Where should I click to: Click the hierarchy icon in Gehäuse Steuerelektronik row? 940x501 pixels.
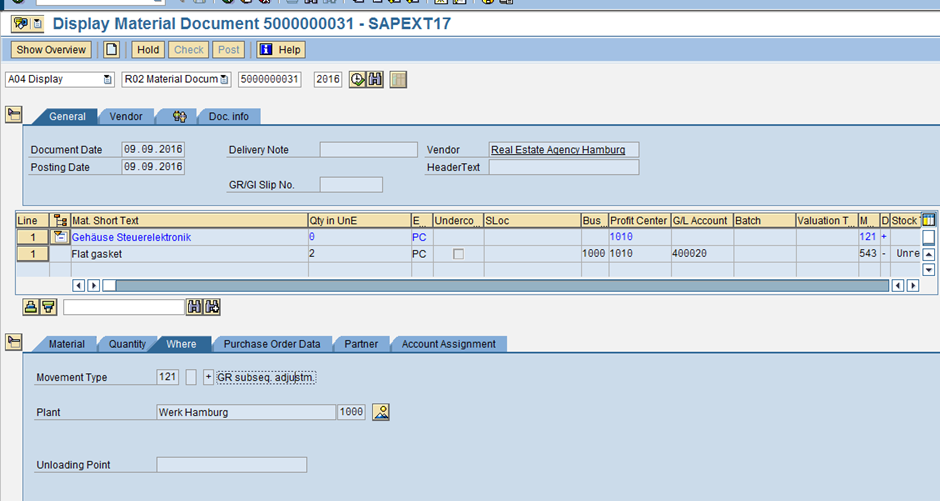click(59, 237)
